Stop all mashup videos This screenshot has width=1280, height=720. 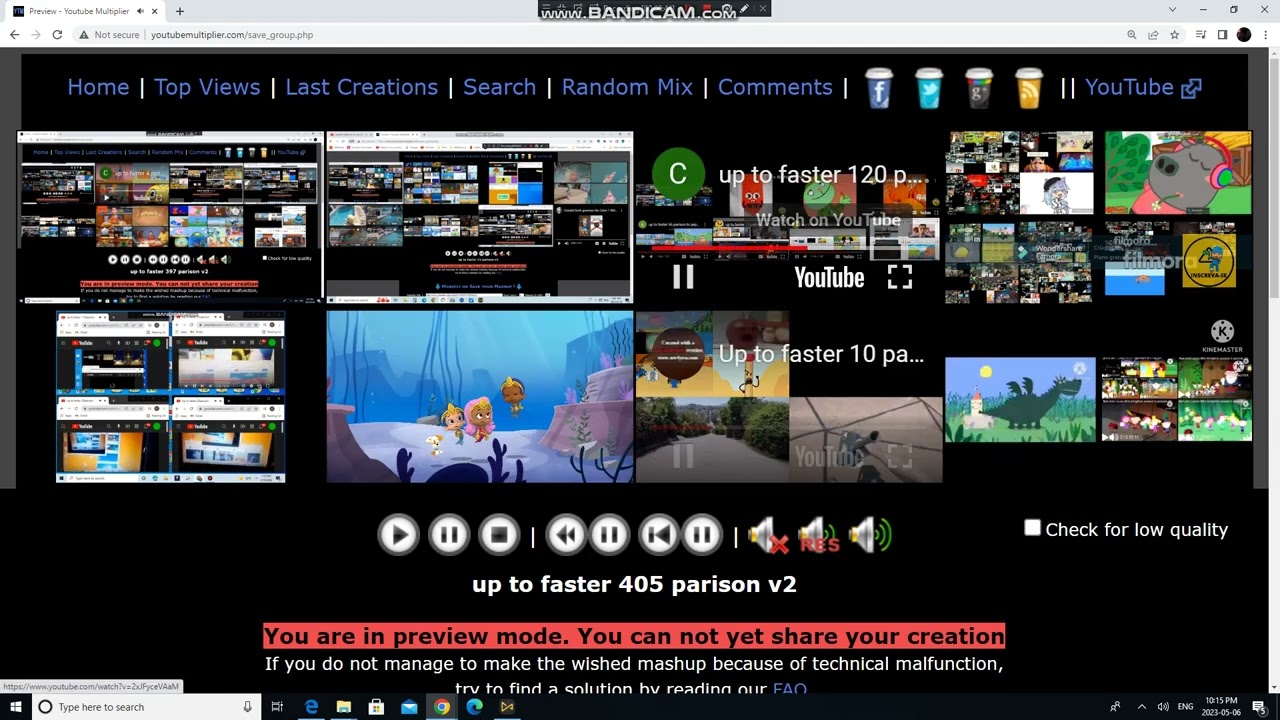click(x=499, y=535)
